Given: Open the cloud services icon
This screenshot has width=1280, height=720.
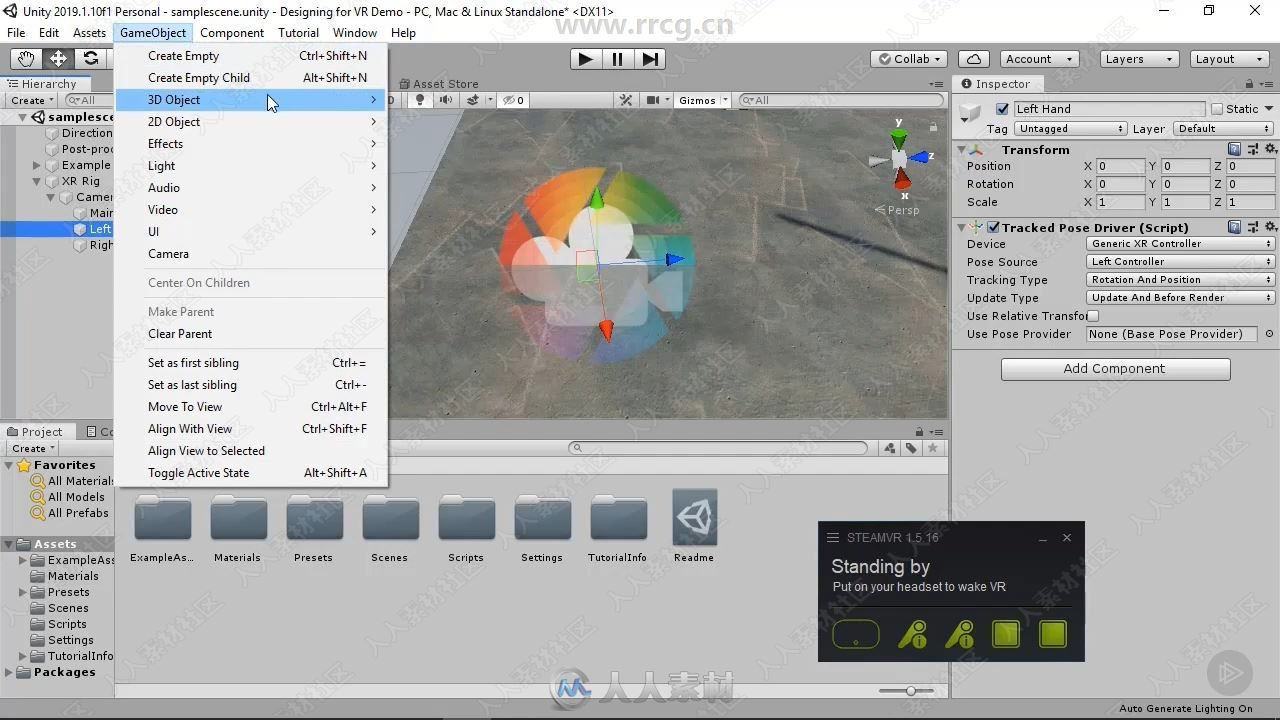Looking at the screenshot, I should pyautogui.click(x=973, y=59).
